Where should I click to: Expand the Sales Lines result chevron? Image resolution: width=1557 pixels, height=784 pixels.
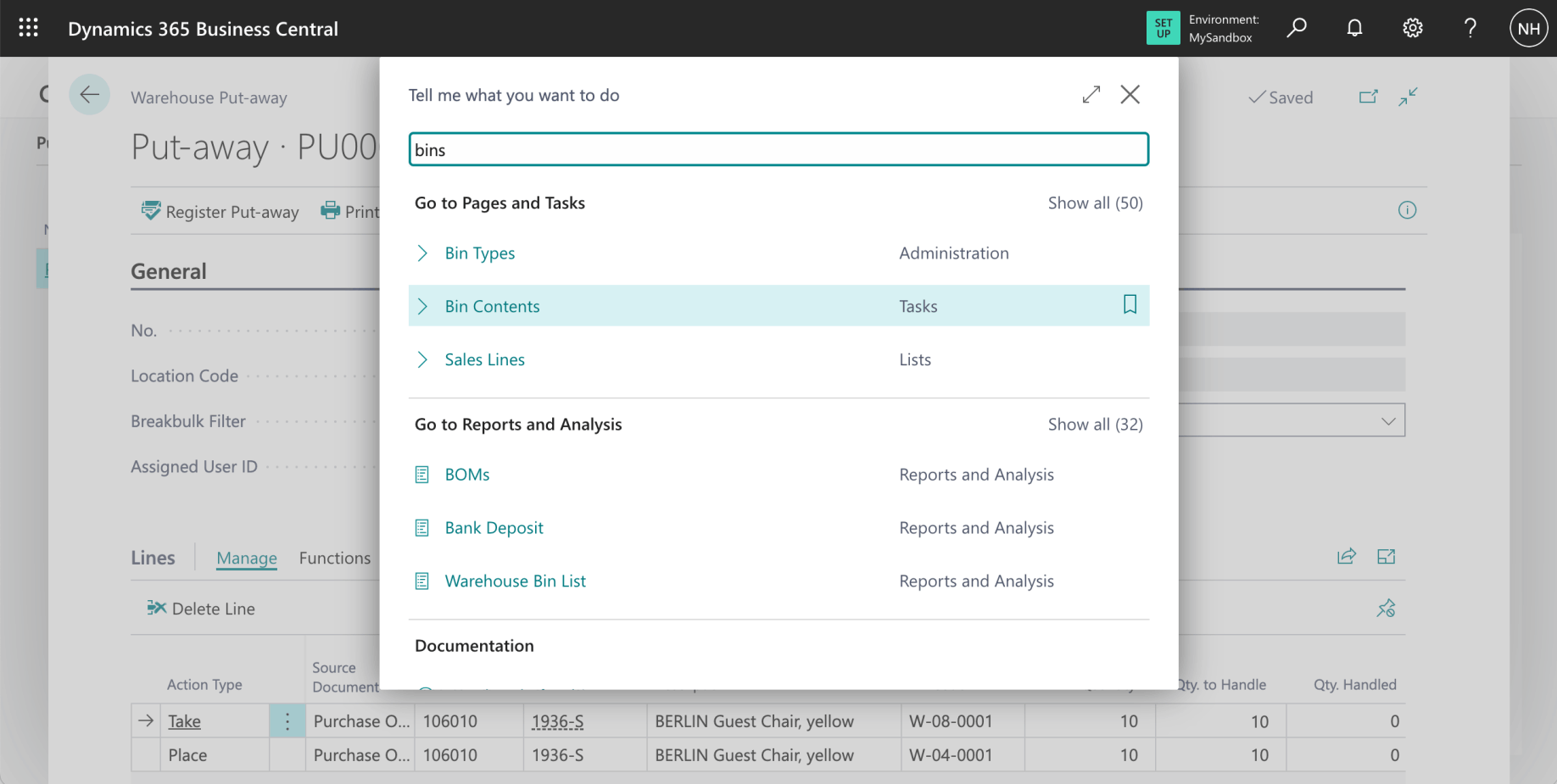click(422, 360)
